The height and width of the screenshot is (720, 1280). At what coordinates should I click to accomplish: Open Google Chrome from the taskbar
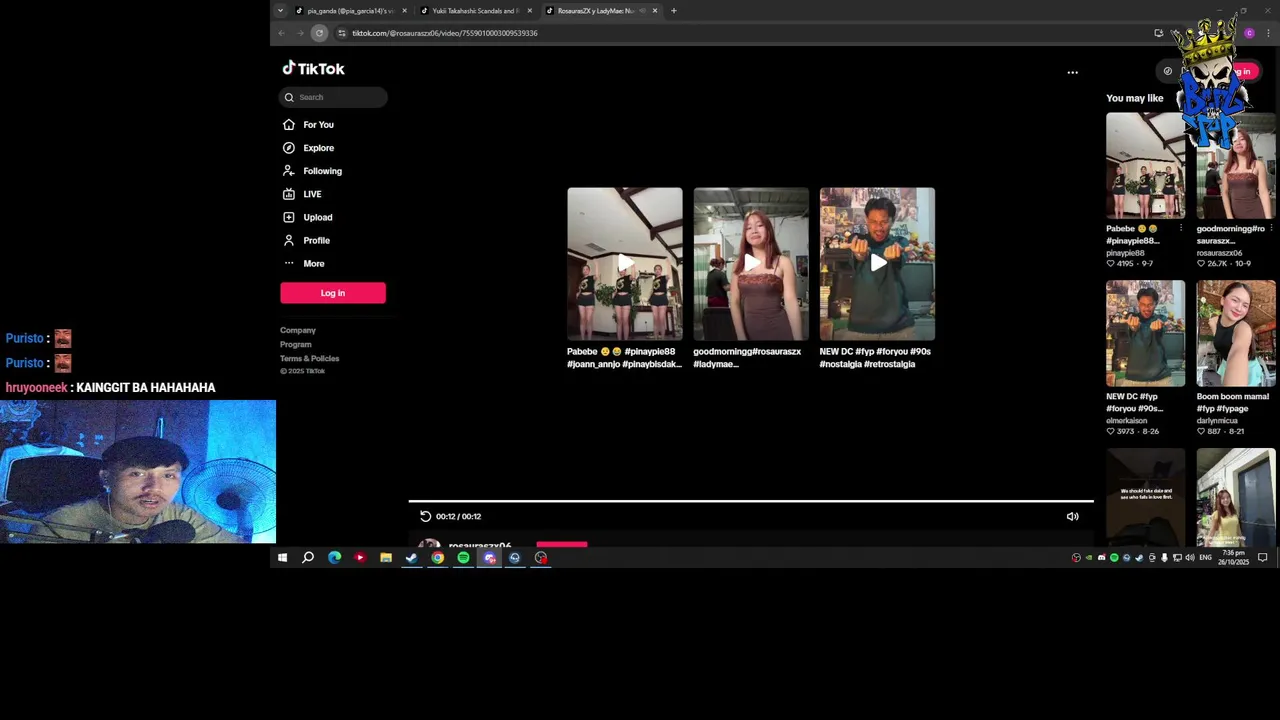[437, 558]
